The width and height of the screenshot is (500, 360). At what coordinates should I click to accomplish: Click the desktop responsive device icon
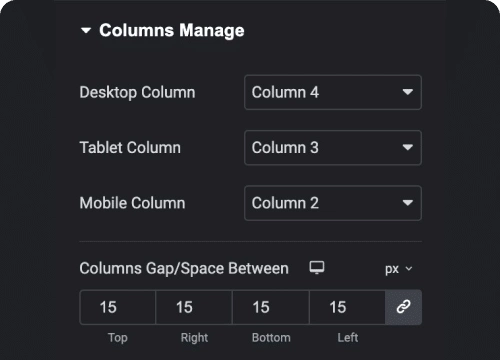(317, 268)
